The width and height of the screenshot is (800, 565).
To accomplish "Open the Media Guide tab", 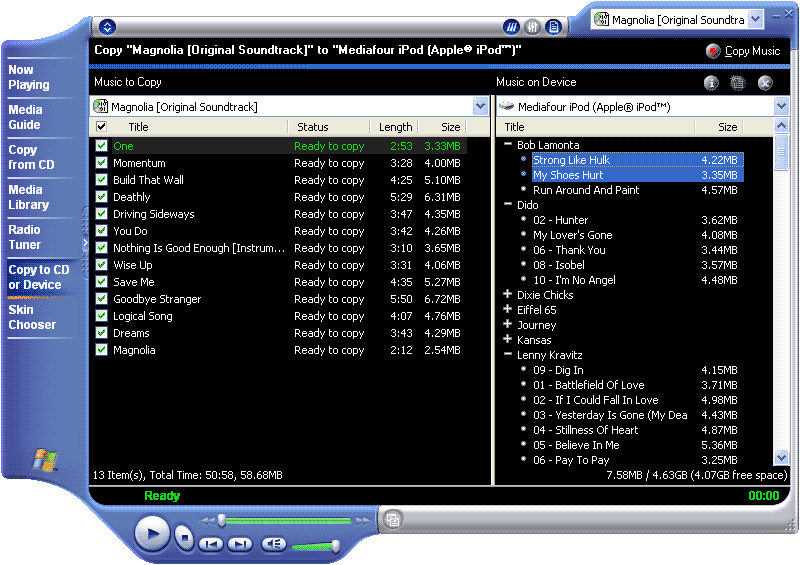I will tap(25, 117).
